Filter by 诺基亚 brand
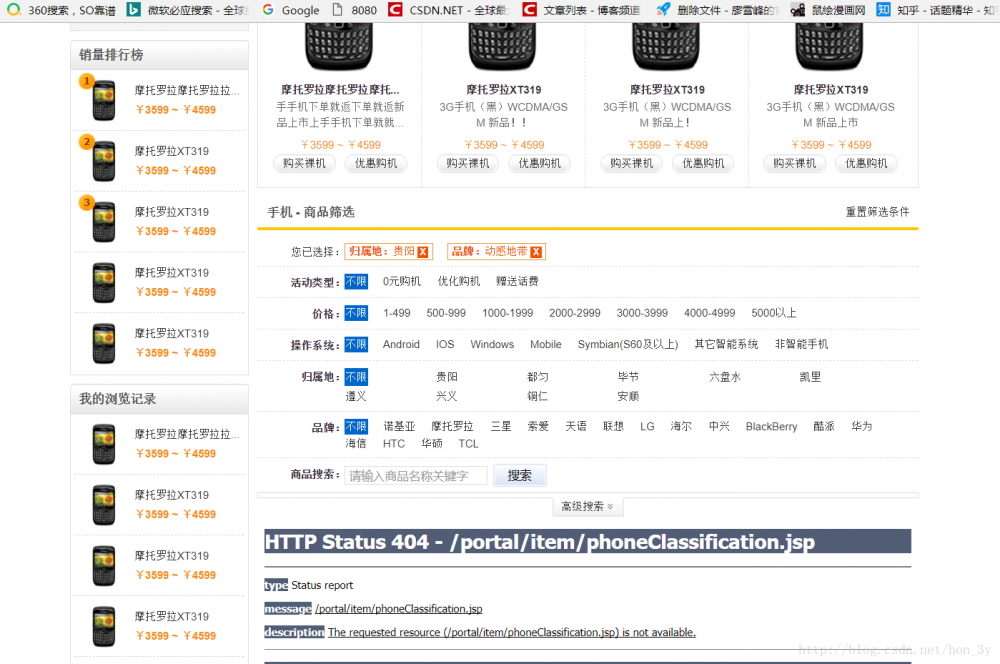Screen dimensions: 1000x664 399,427
